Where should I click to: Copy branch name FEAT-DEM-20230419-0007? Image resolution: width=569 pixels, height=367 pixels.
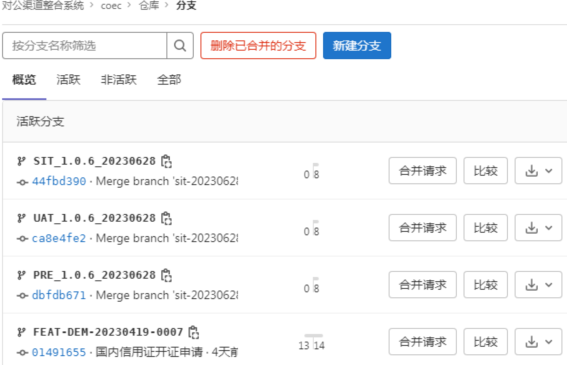point(194,332)
